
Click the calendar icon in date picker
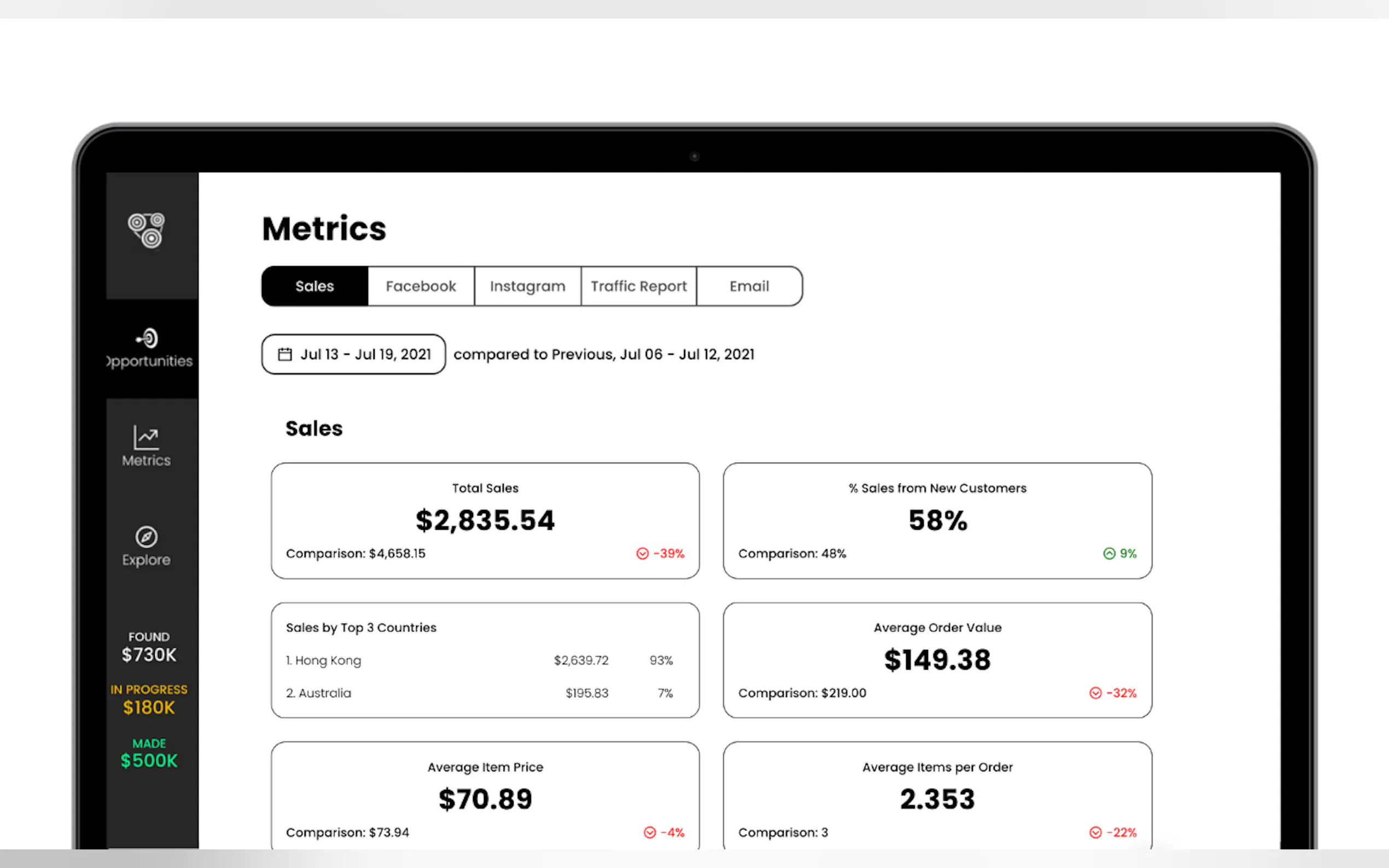[285, 354]
